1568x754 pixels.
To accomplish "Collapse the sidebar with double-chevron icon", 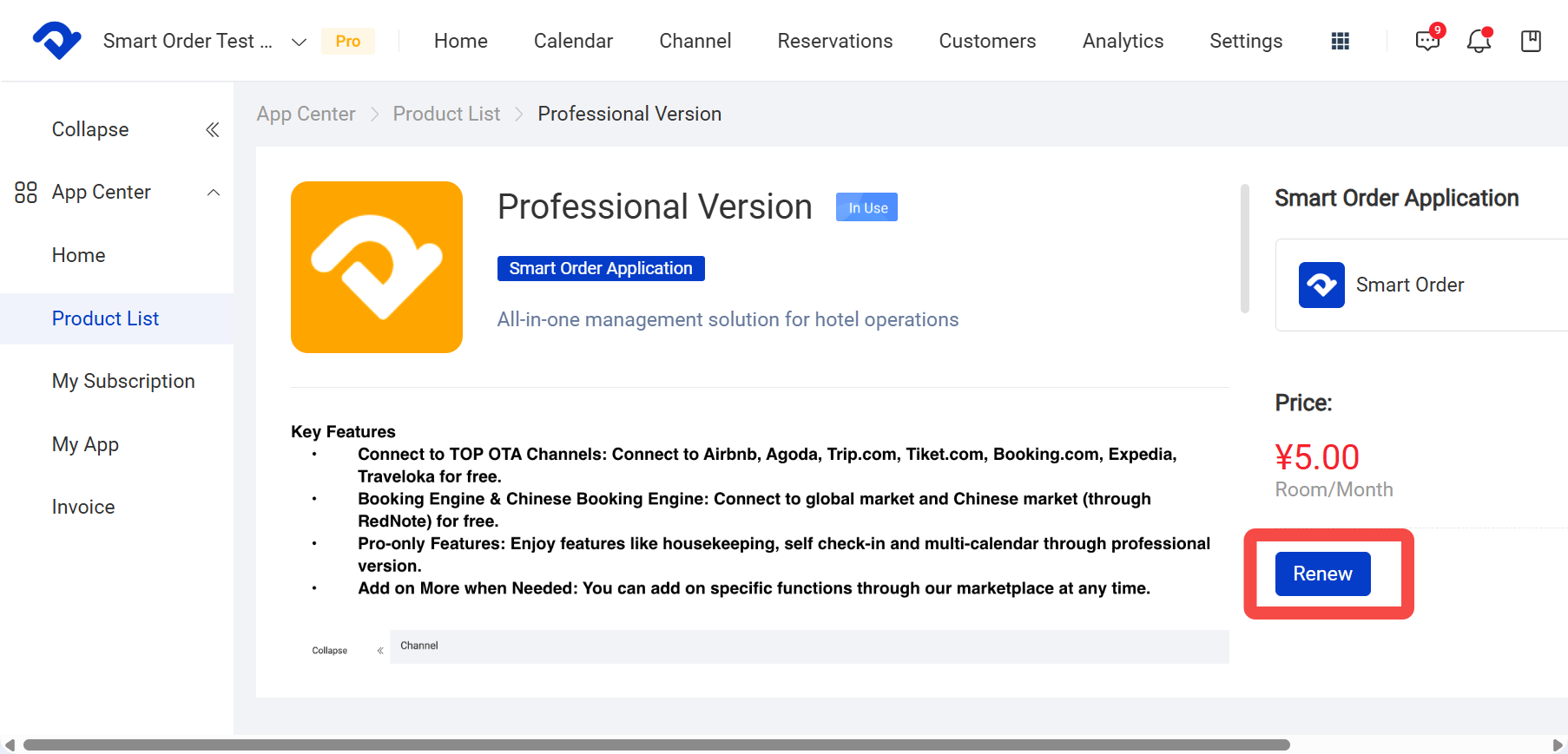I will [212, 129].
